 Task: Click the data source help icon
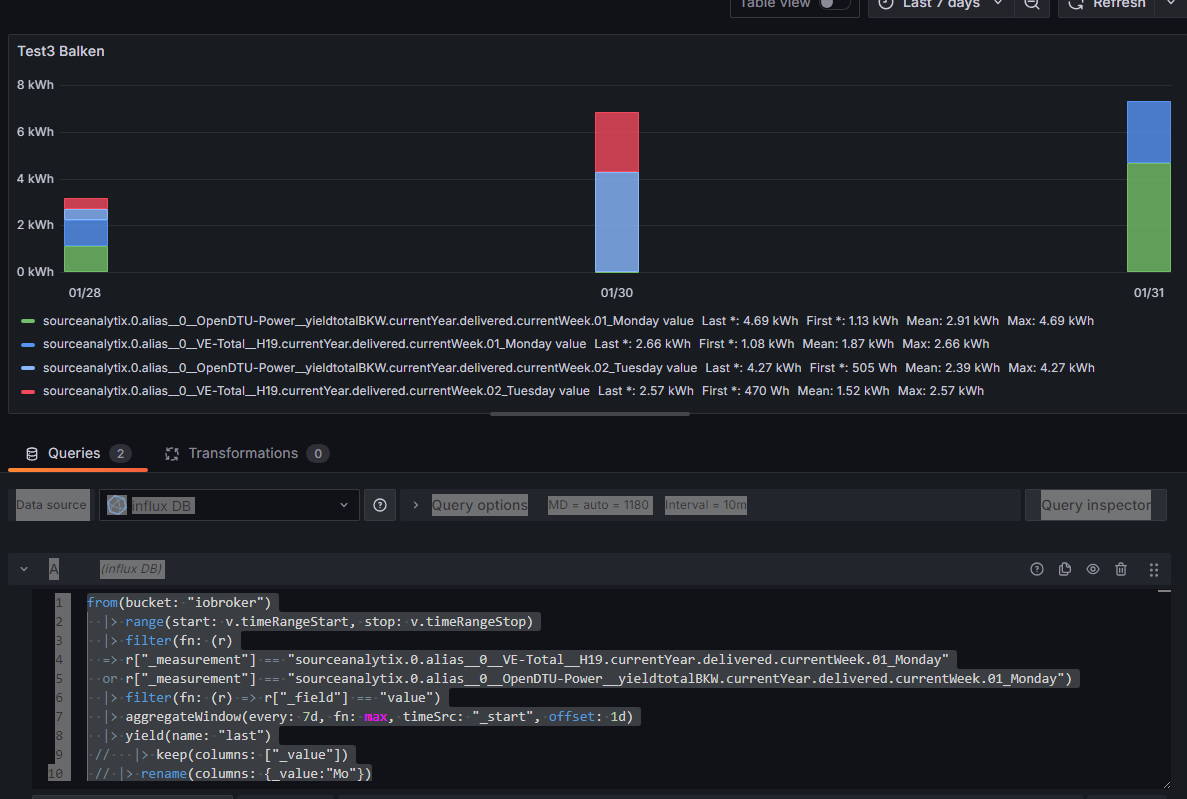pos(380,505)
